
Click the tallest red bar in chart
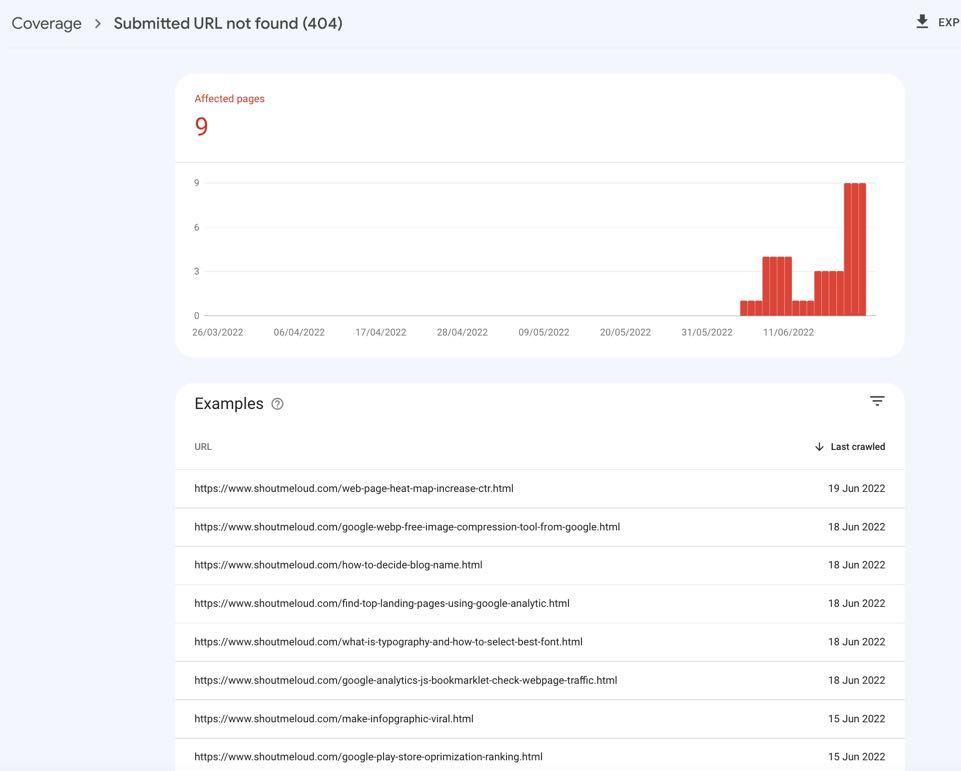click(x=855, y=249)
